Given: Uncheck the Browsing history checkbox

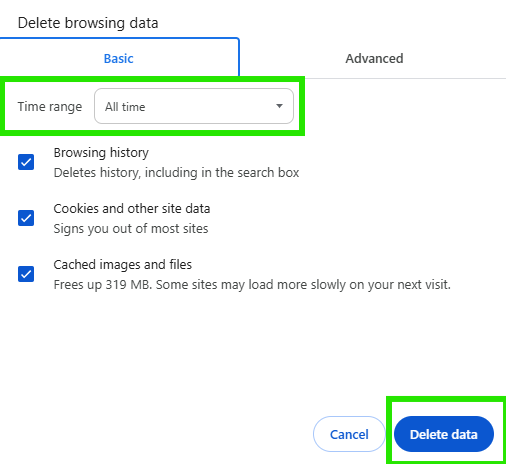Looking at the screenshot, I should click(x=26, y=162).
